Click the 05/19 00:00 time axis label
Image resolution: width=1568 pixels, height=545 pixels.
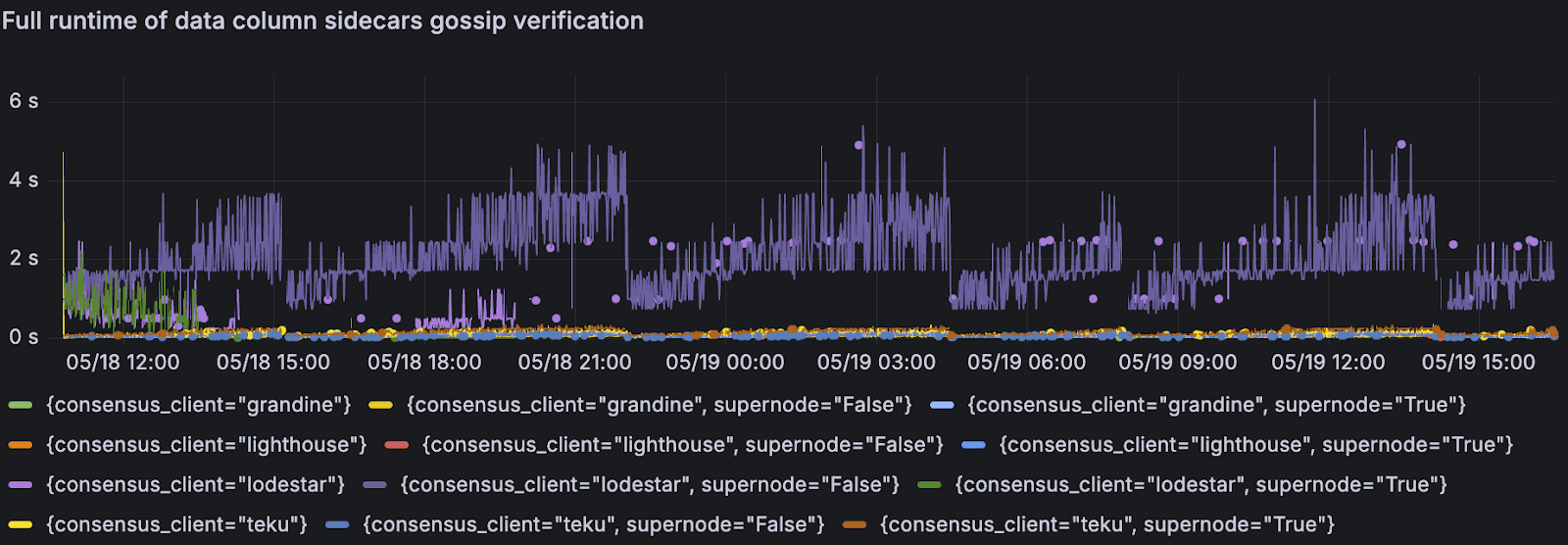(x=725, y=363)
